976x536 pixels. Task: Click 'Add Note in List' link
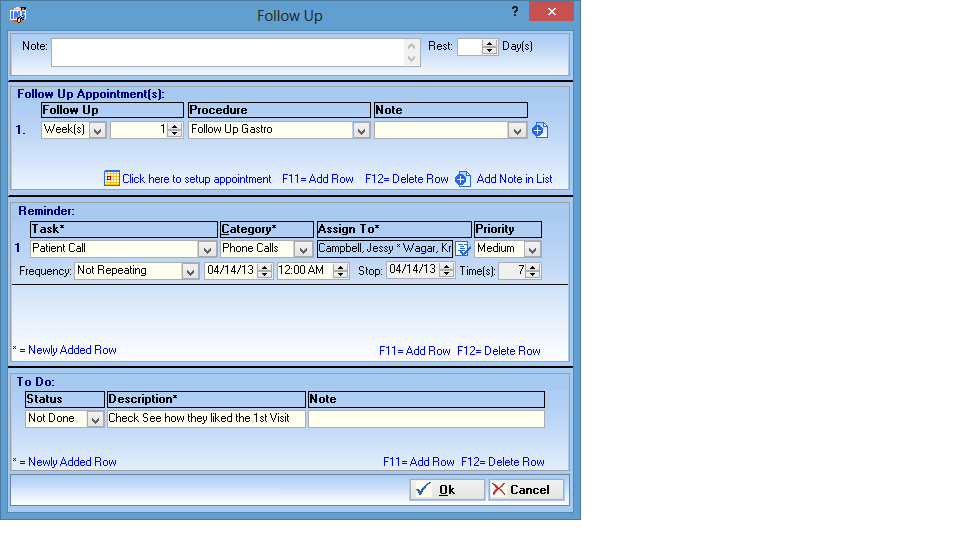click(x=514, y=179)
